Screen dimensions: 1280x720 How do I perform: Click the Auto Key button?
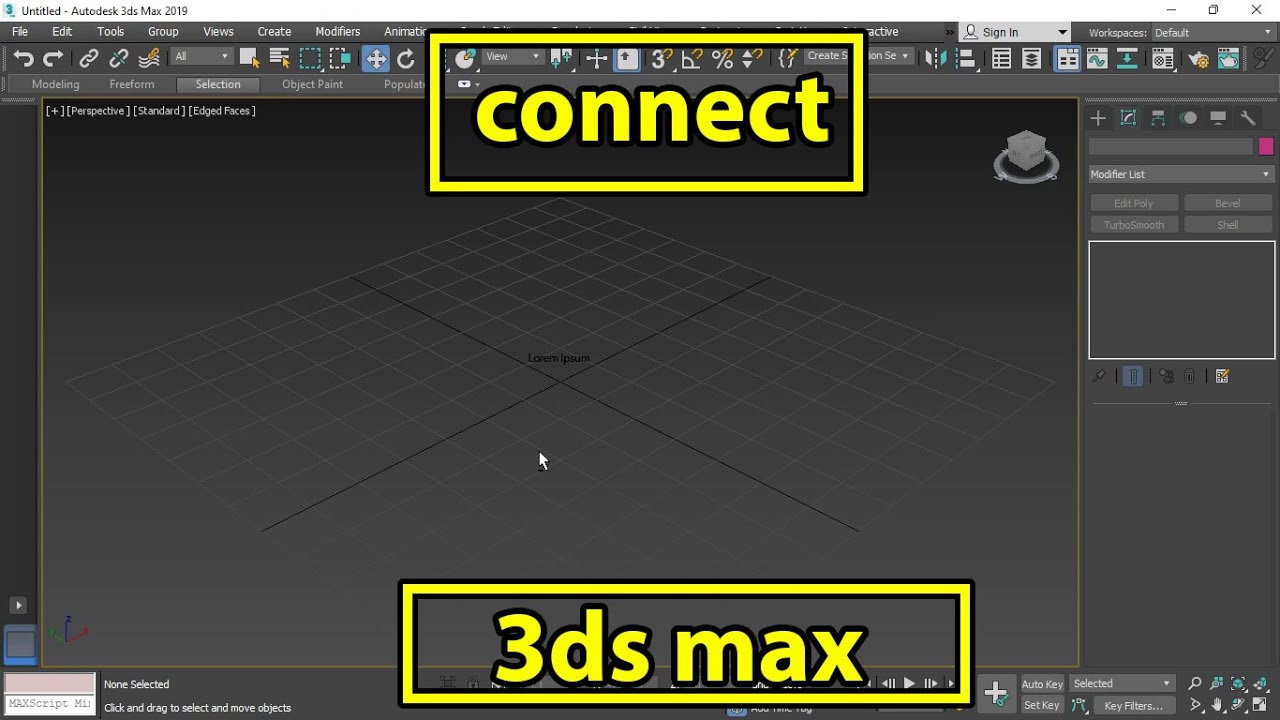click(x=1042, y=684)
